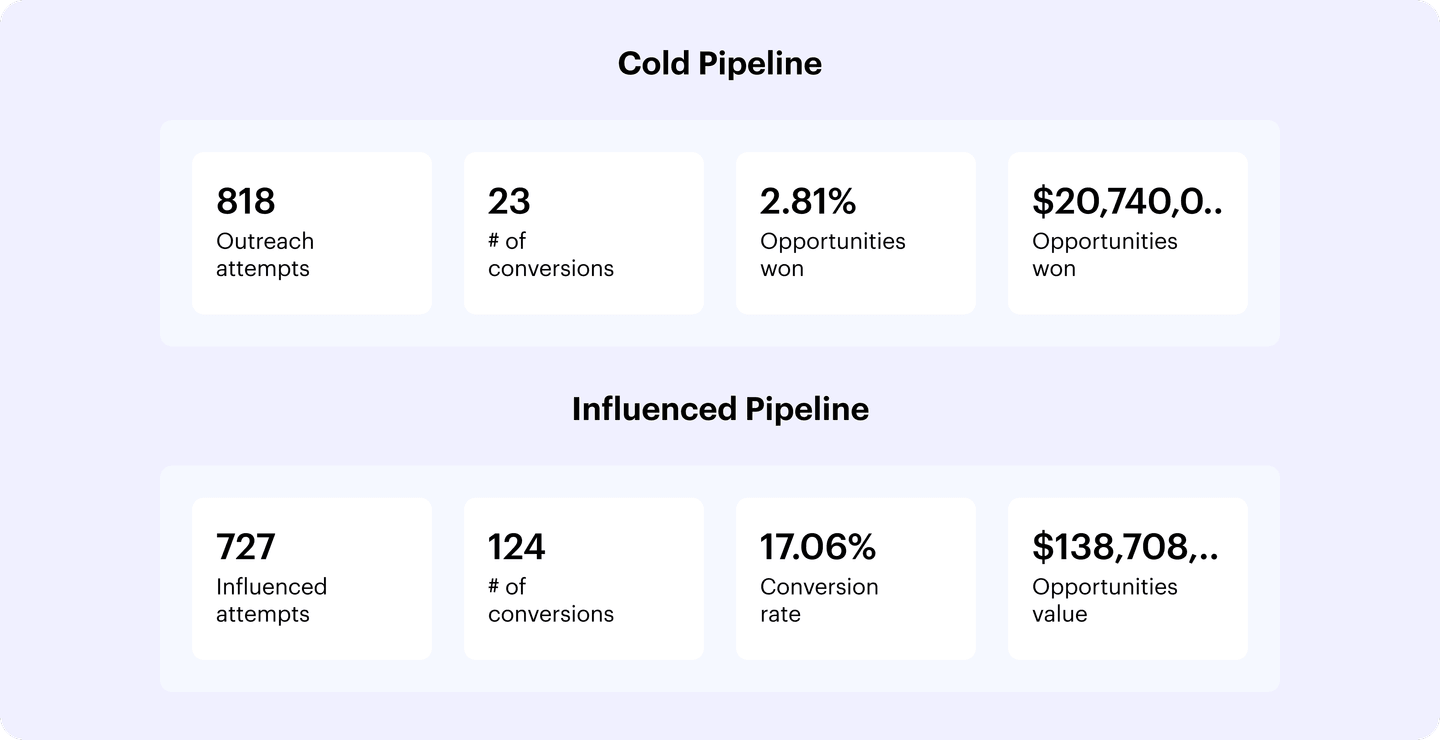This screenshot has width=1440, height=740.
Task: Select the 818 outreach value
Action: click(246, 202)
